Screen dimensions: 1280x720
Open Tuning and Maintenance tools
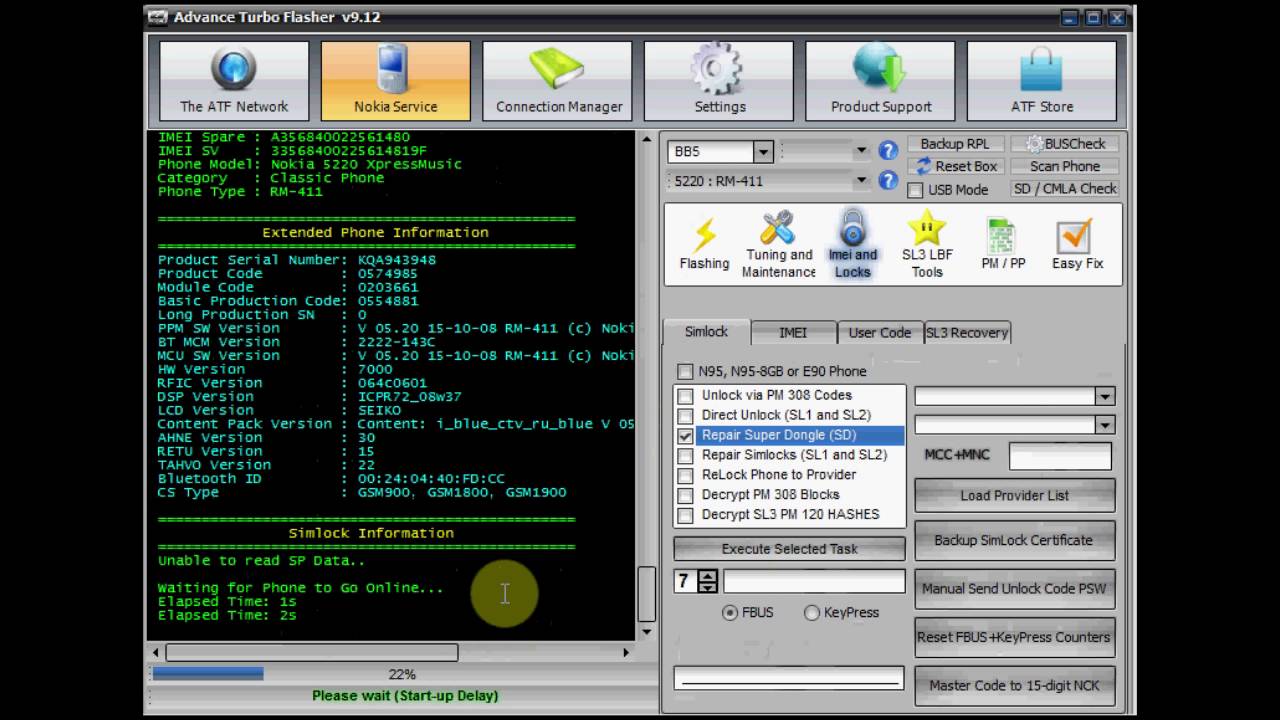click(x=779, y=245)
